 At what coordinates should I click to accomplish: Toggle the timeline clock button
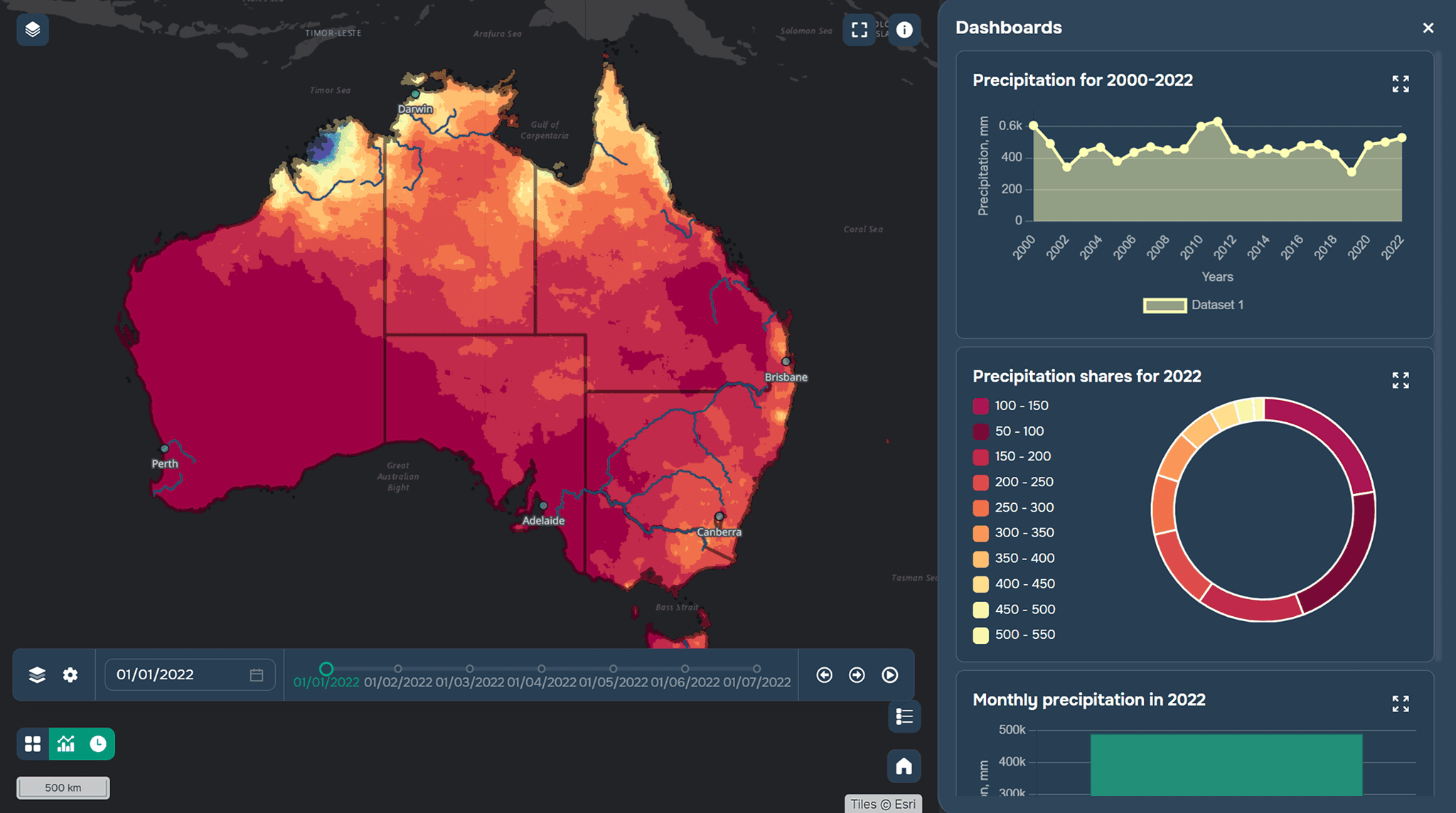pyautogui.click(x=98, y=744)
